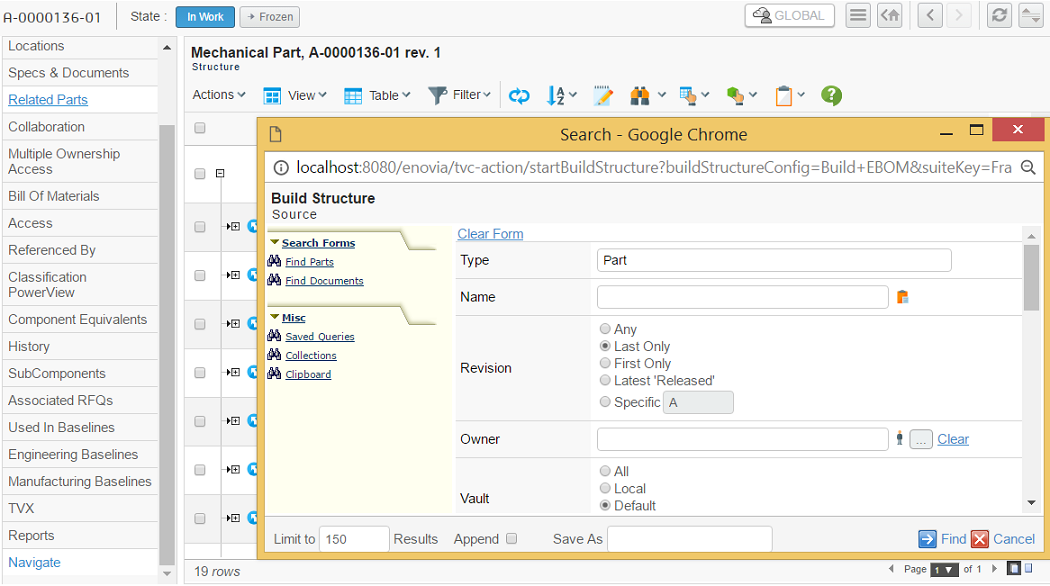
Task: Click the home back-arrow icon
Action: pyautogui.click(x=889, y=16)
